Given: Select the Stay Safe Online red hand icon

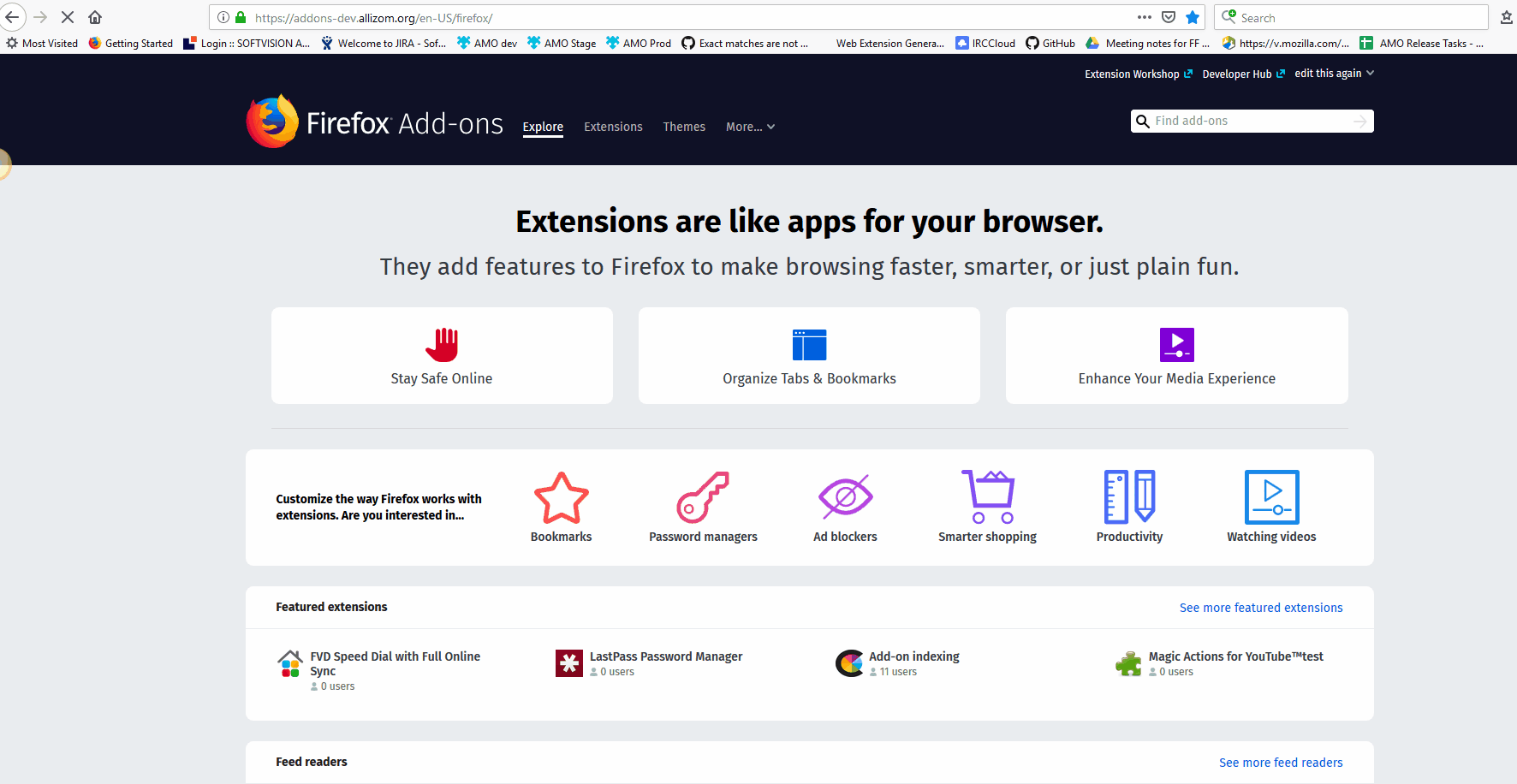Looking at the screenshot, I should (x=442, y=345).
